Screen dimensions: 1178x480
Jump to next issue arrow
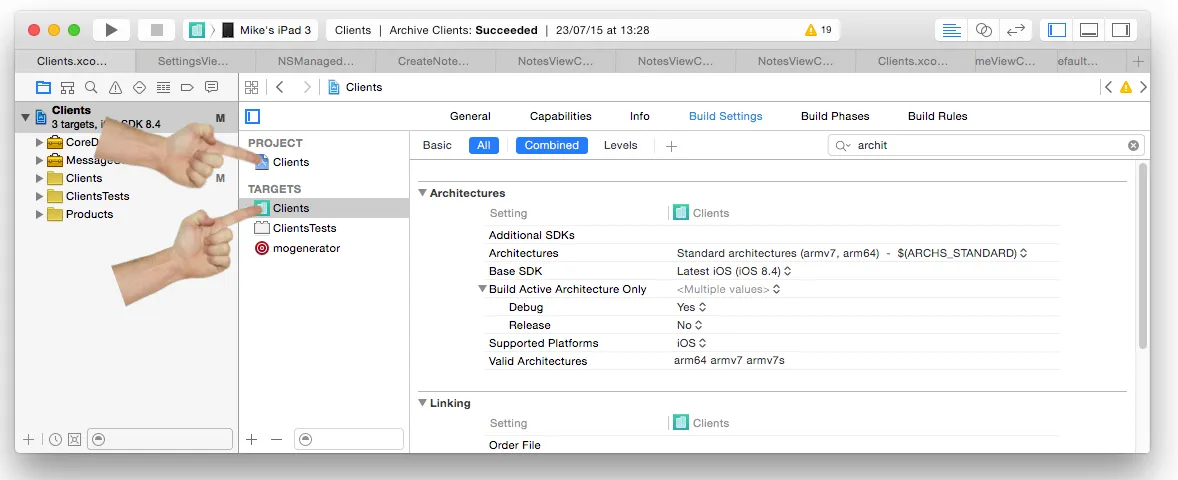pos(1143,87)
